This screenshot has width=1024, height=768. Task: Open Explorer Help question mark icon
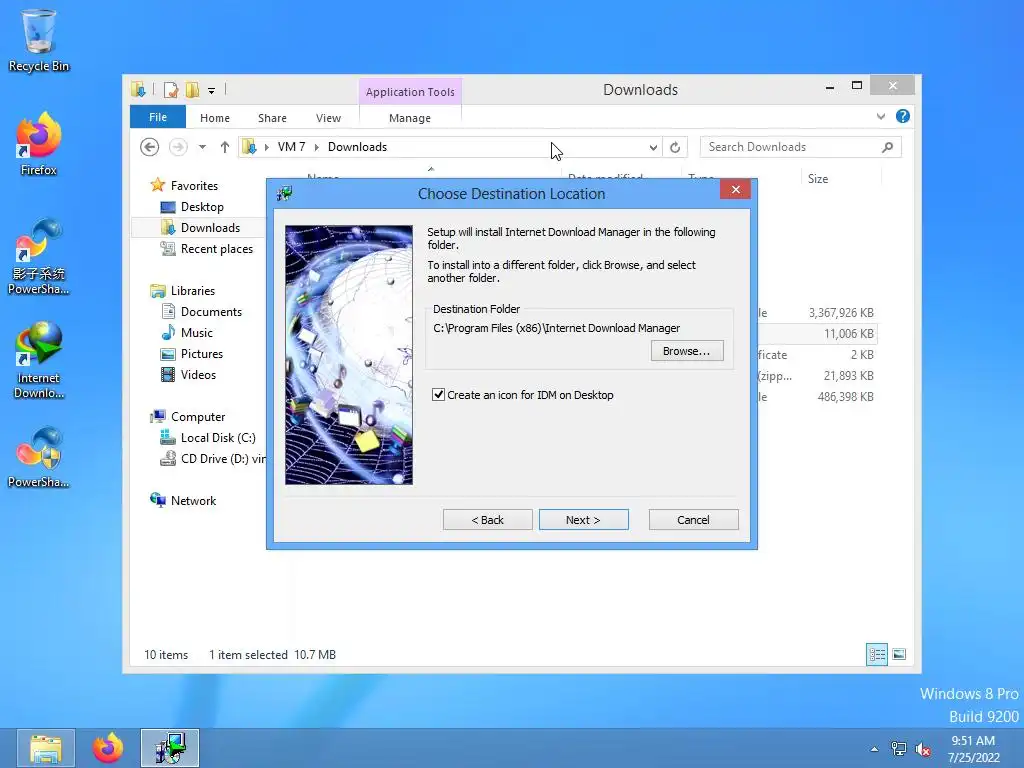tap(903, 116)
